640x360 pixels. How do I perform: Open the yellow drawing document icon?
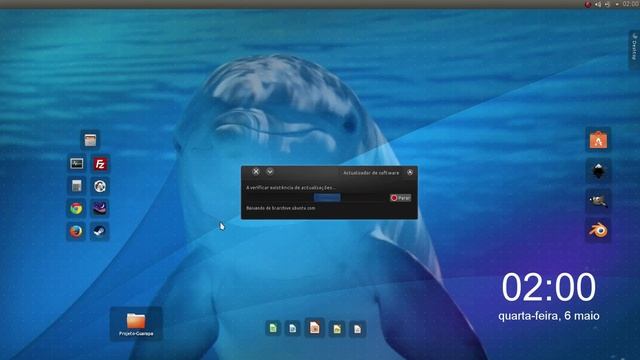coord(337,329)
